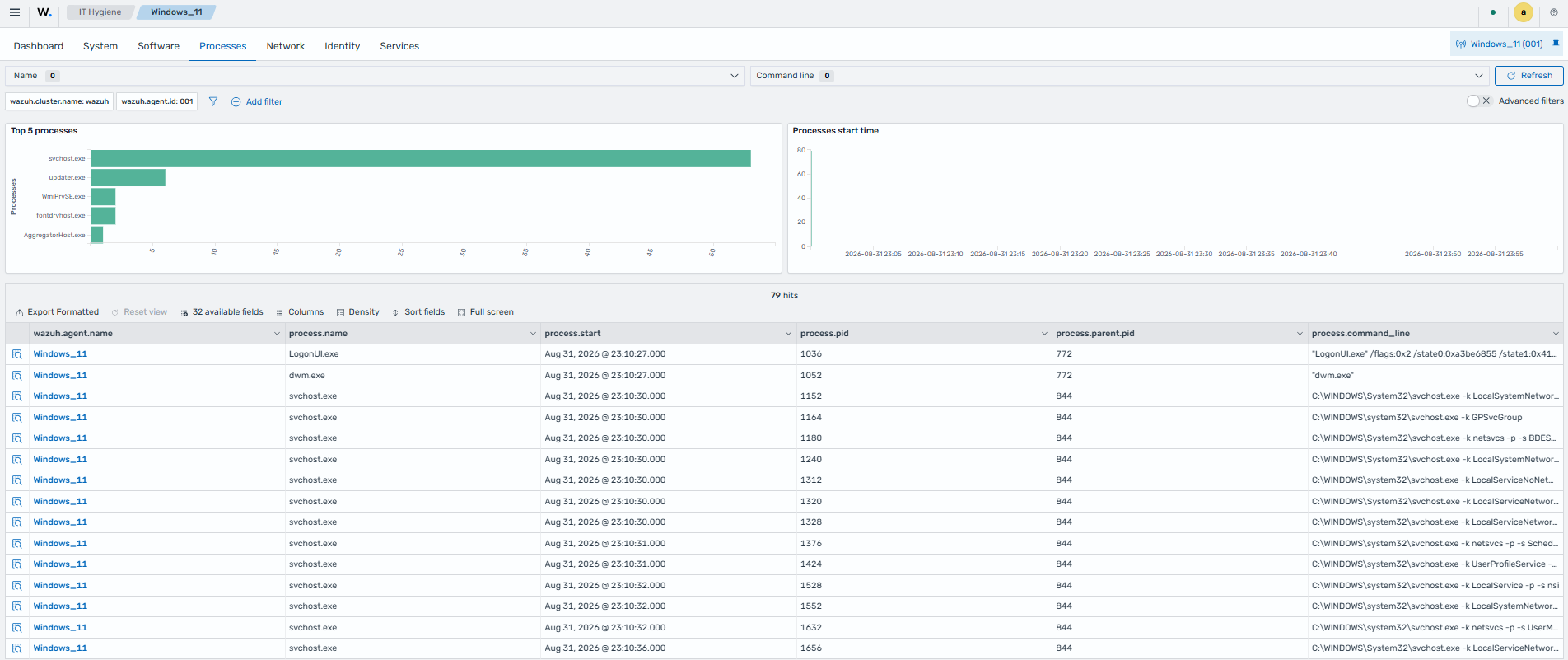Inspect document details for LogonUI.exe row

coord(16,354)
